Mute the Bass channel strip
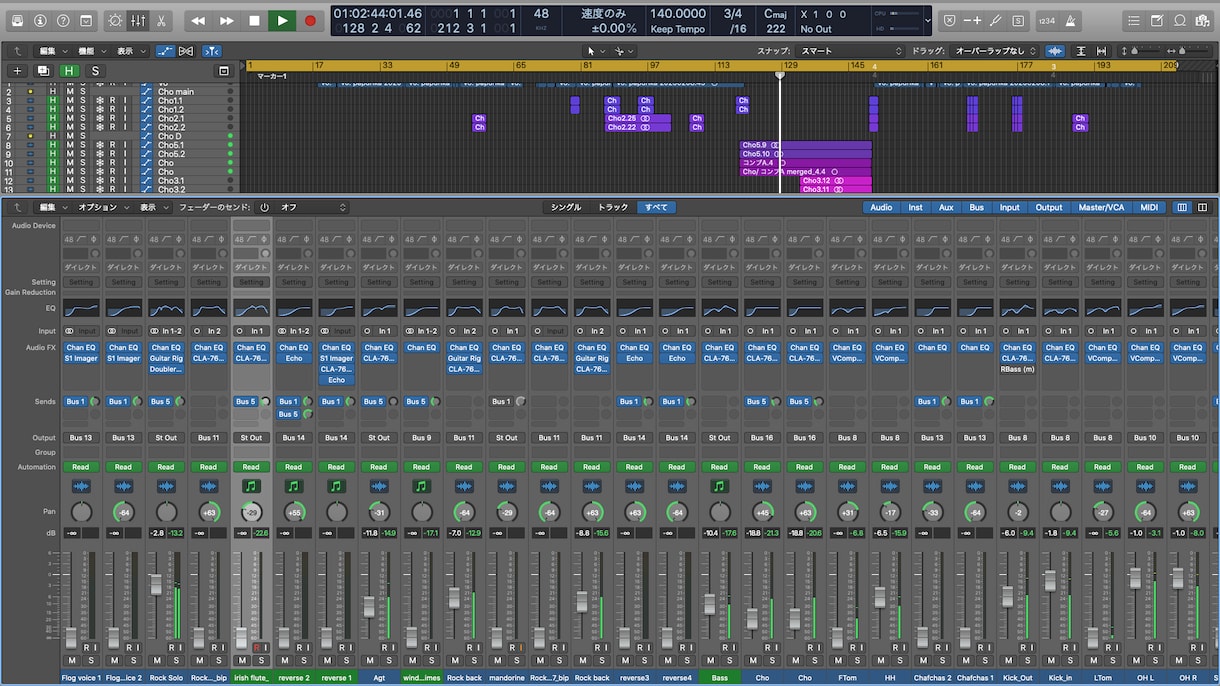Image resolution: width=1220 pixels, height=686 pixels. pyautogui.click(x=711, y=660)
